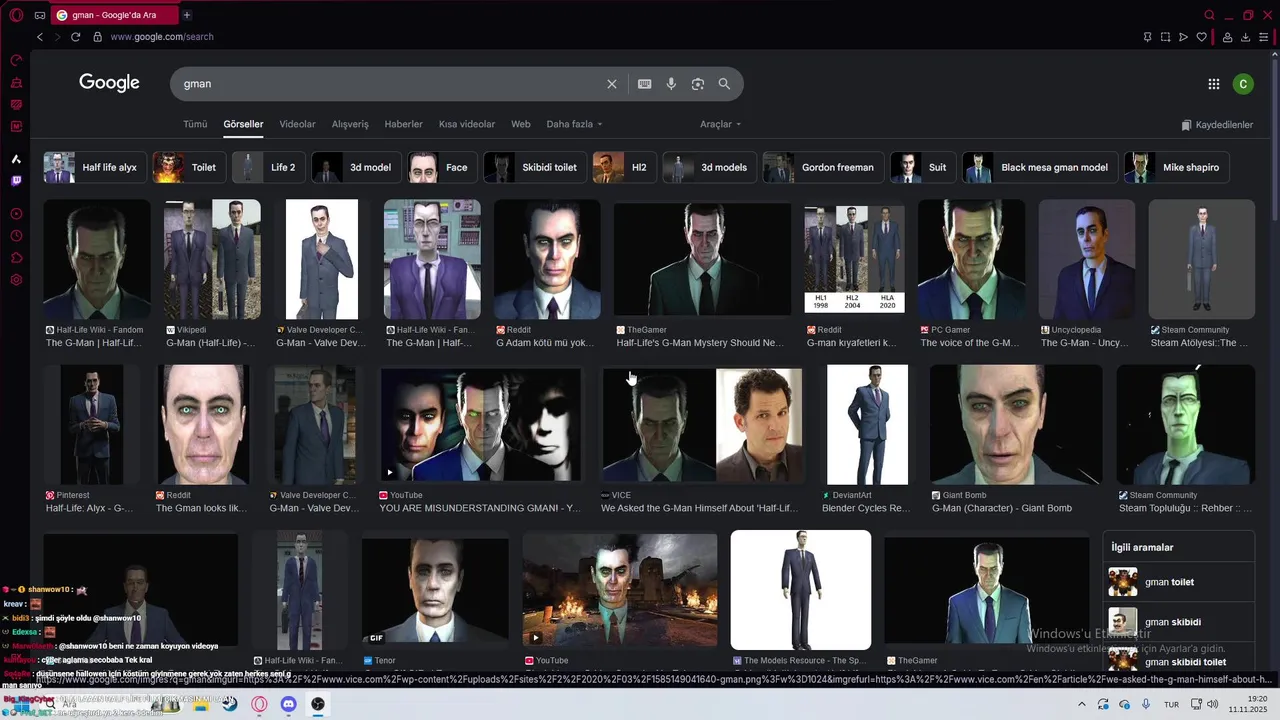Viewport: 1280px width, 720px height.
Task: Open DeviantArt Blender Cycles render image
Action: [x=867, y=425]
